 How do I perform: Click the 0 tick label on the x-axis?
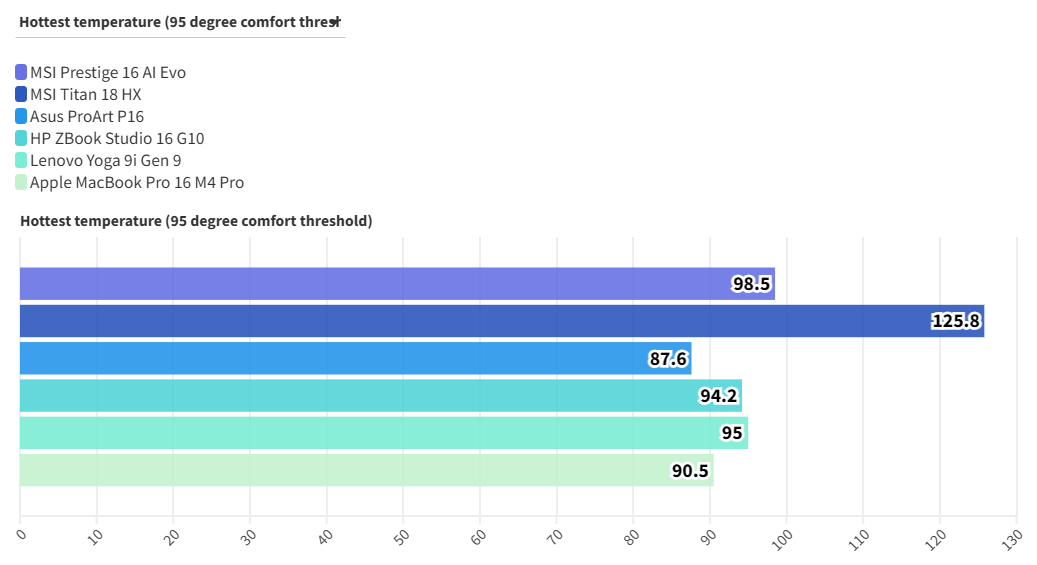23,534
